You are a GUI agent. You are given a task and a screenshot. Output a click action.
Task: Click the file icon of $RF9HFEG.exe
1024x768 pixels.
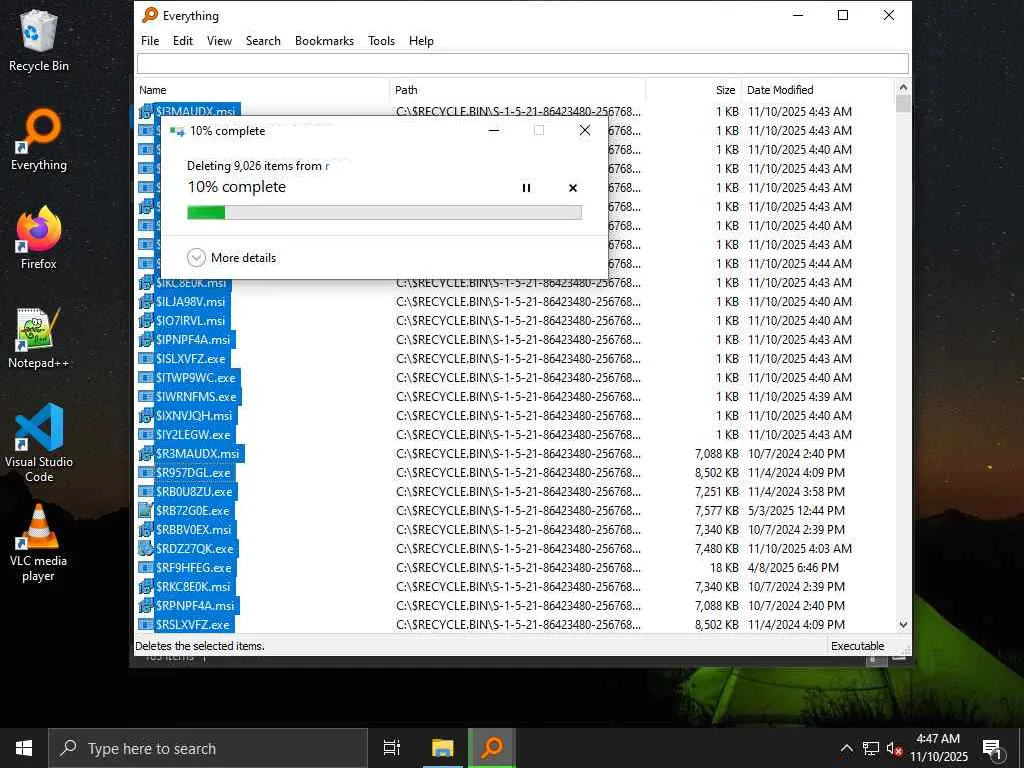[x=146, y=568]
